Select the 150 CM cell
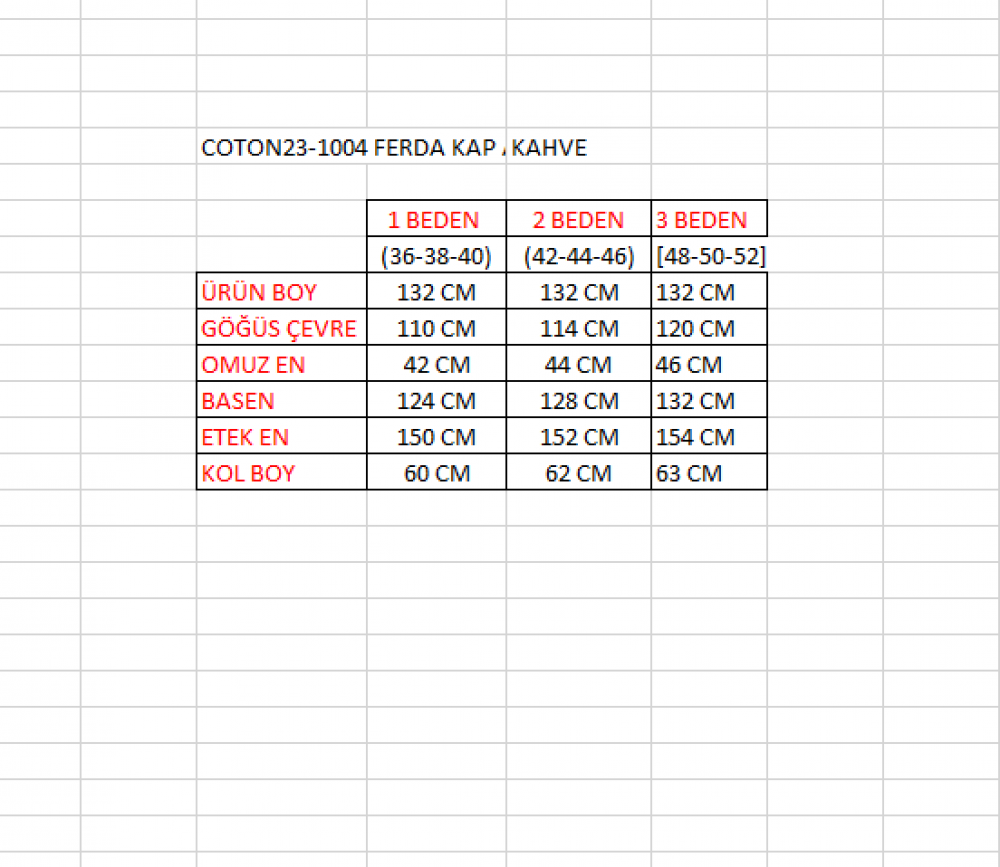The image size is (1000, 867). (x=436, y=437)
